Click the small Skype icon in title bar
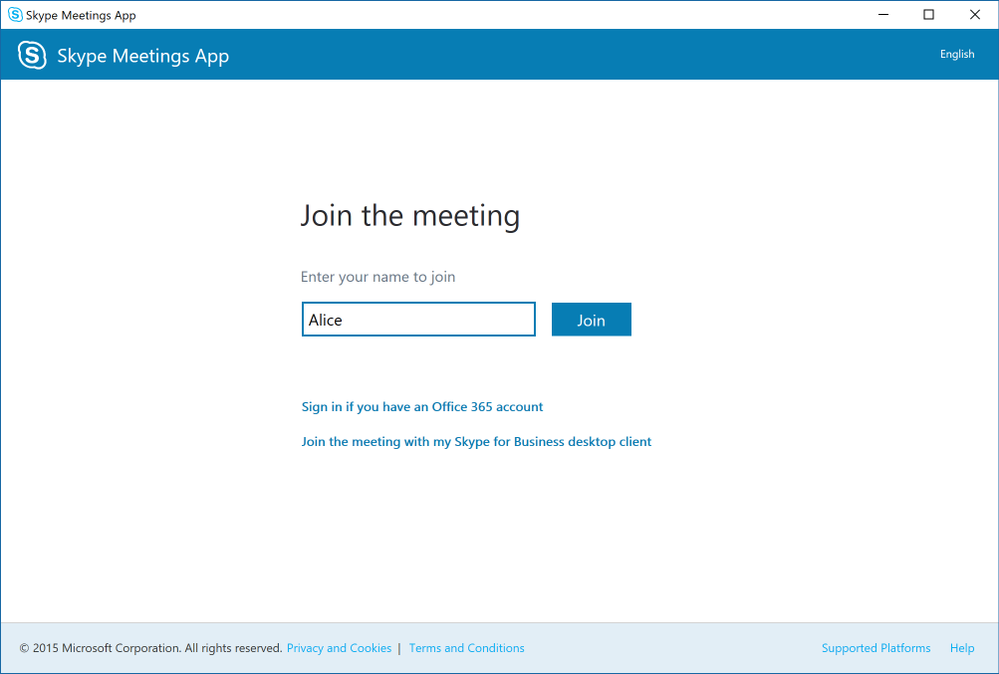 [x=15, y=15]
